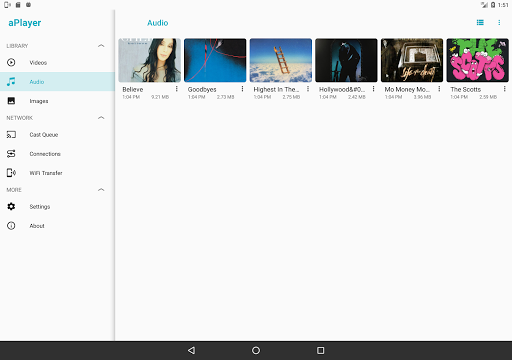Viewport: 512px width, 360px height.
Task: Click the 9.21 MB size label
Action: [x=160, y=97]
